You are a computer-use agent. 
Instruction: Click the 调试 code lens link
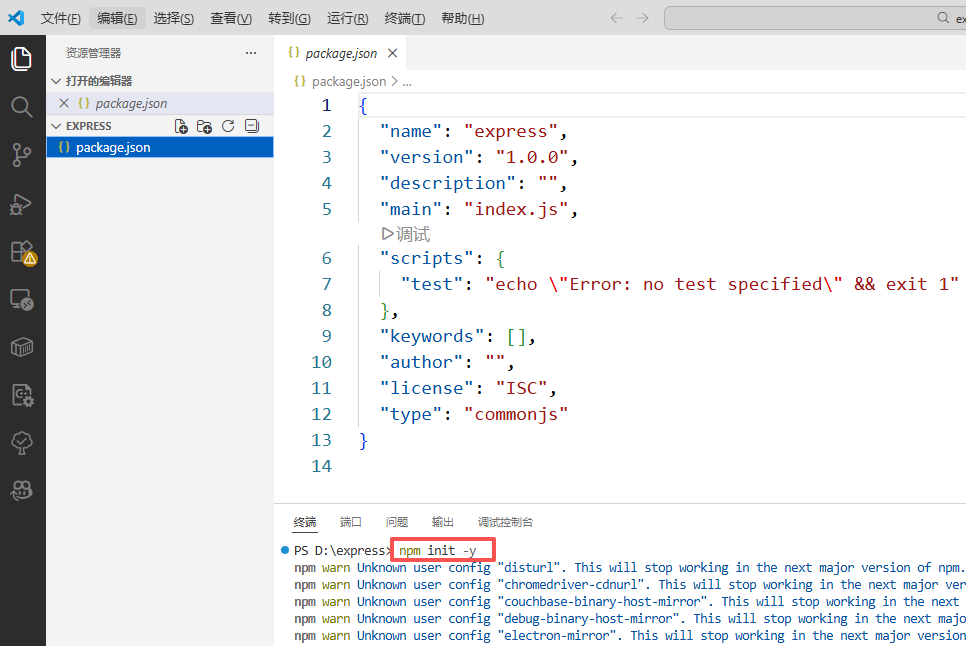click(x=406, y=234)
